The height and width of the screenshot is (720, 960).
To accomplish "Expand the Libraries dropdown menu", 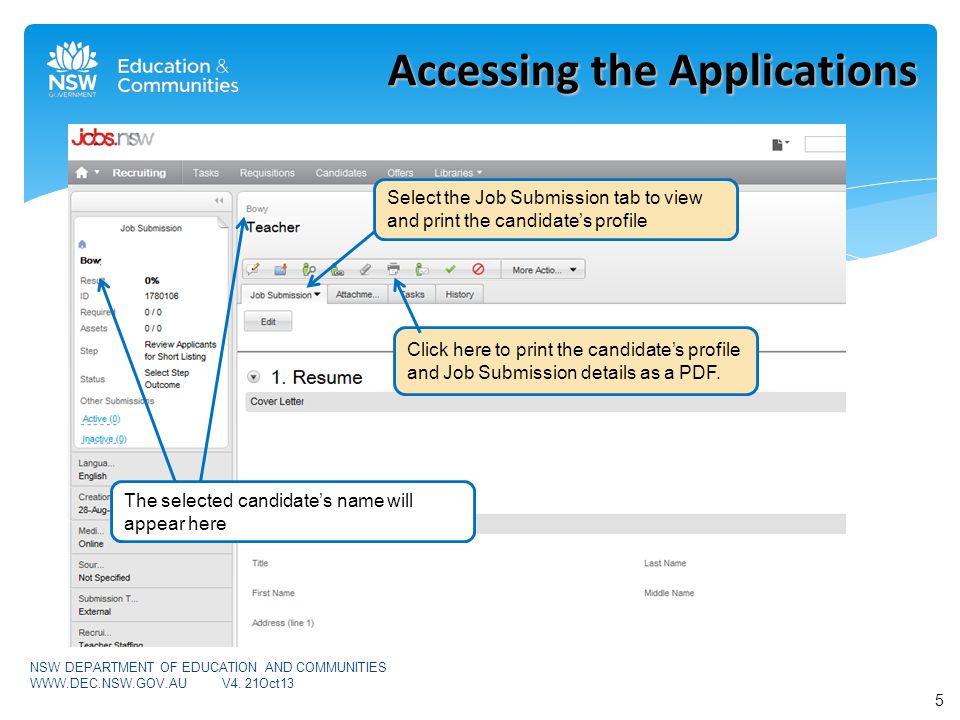I will [x=458, y=173].
